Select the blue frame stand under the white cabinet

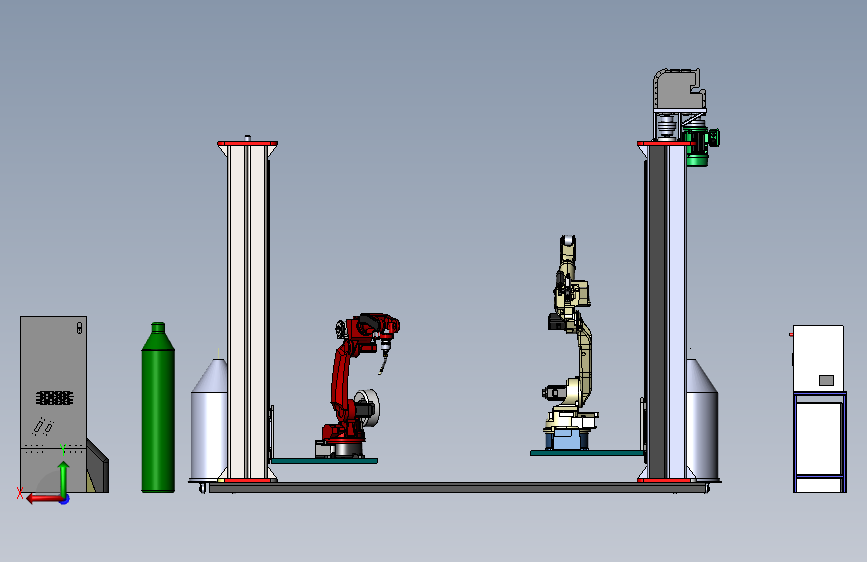click(x=819, y=442)
